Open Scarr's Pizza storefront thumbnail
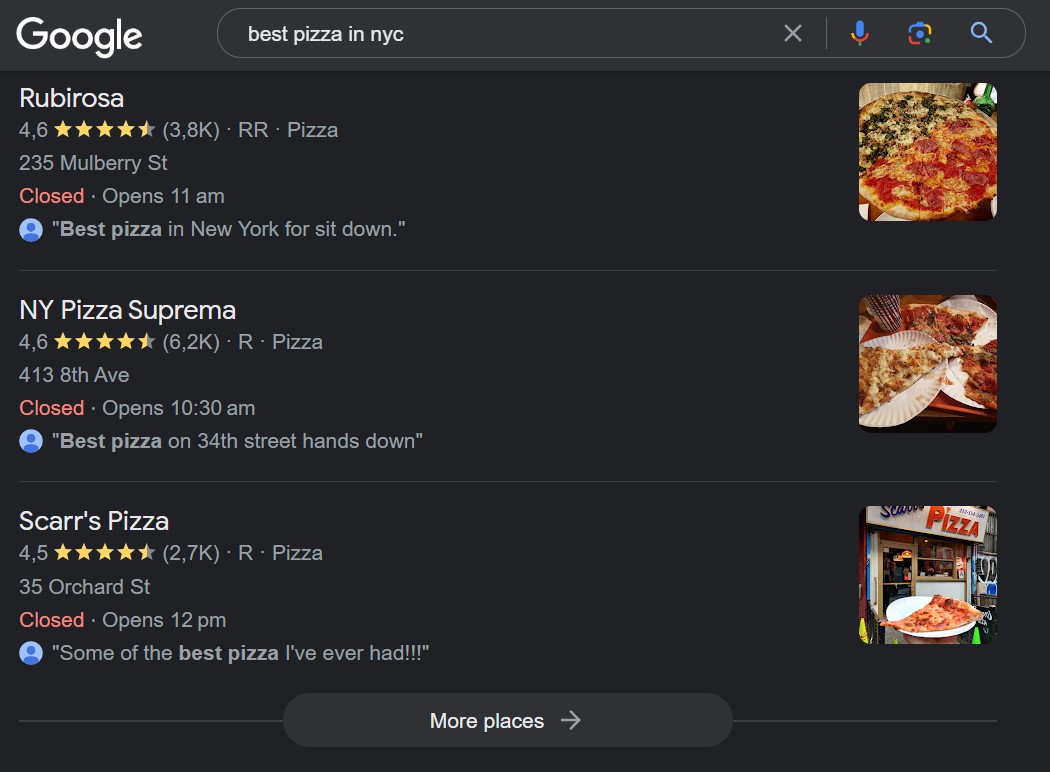 click(x=927, y=574)
